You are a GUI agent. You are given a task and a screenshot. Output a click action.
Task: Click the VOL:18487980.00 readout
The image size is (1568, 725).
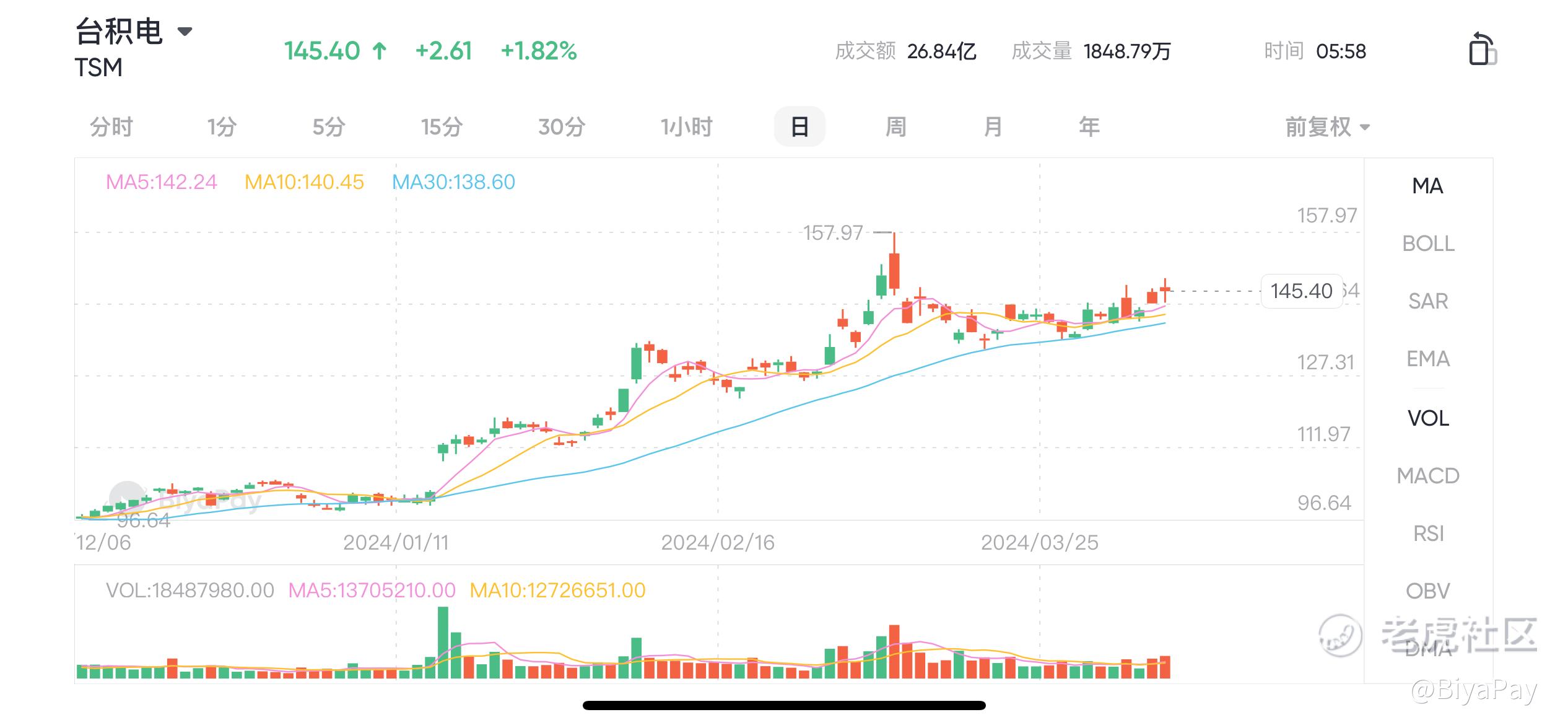[x=190, y=591]
